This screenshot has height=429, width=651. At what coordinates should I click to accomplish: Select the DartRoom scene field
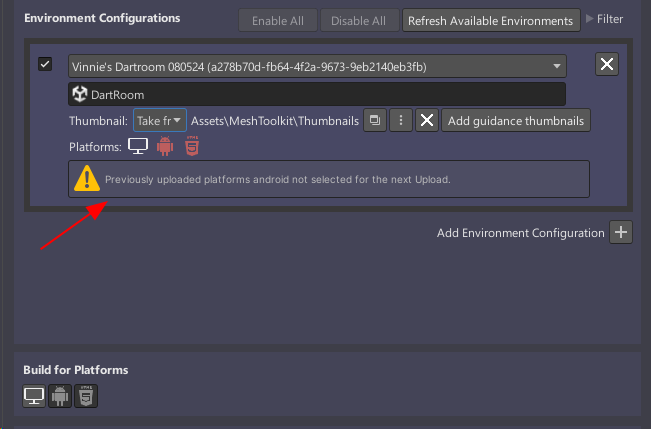(x=317, y=94)
